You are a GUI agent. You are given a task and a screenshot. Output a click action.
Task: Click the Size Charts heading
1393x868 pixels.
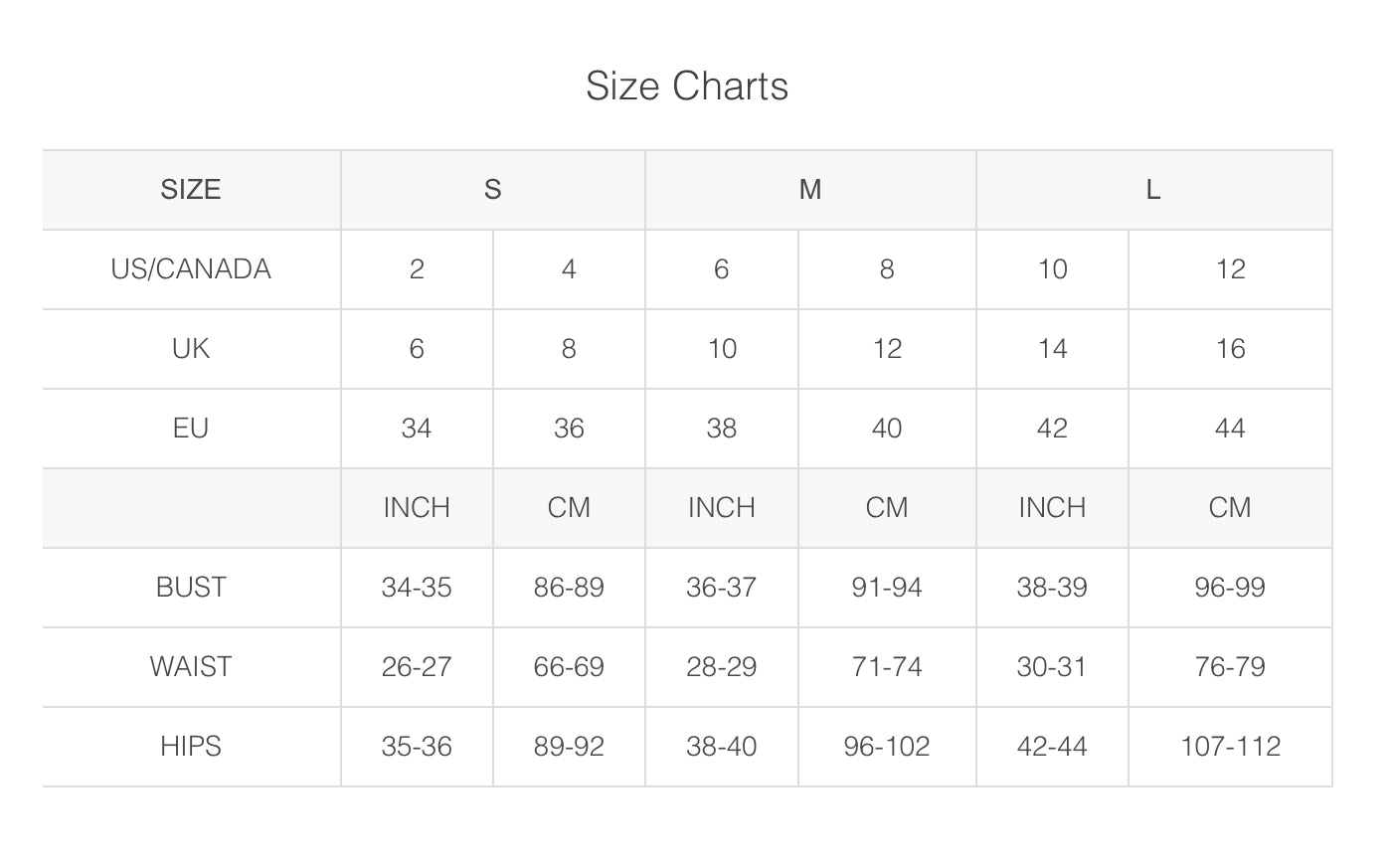[x=686, y=87]
